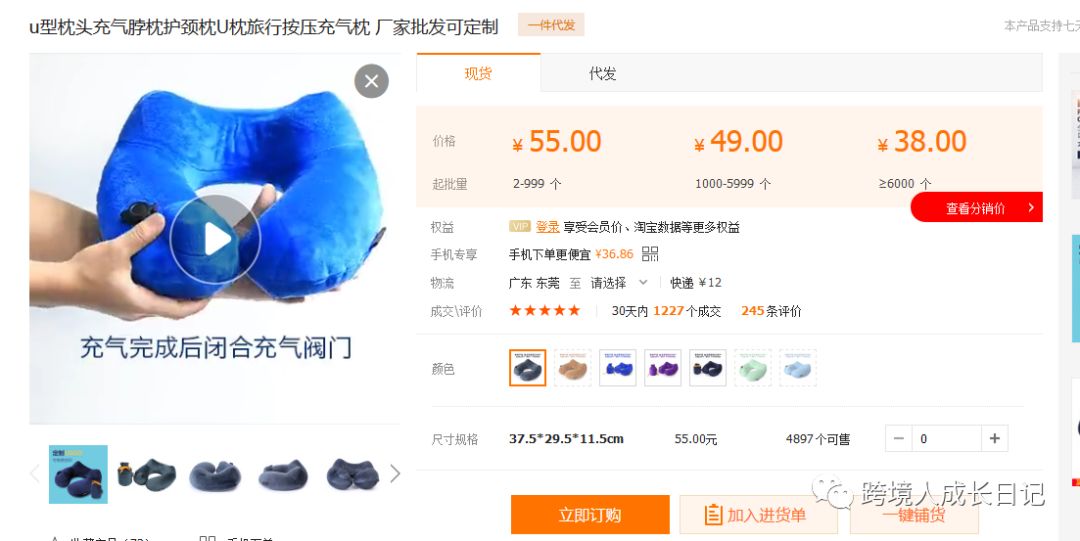Play the product video
Screen dimensions: 1080x541
pyautogui.click(x=215, y=239)
